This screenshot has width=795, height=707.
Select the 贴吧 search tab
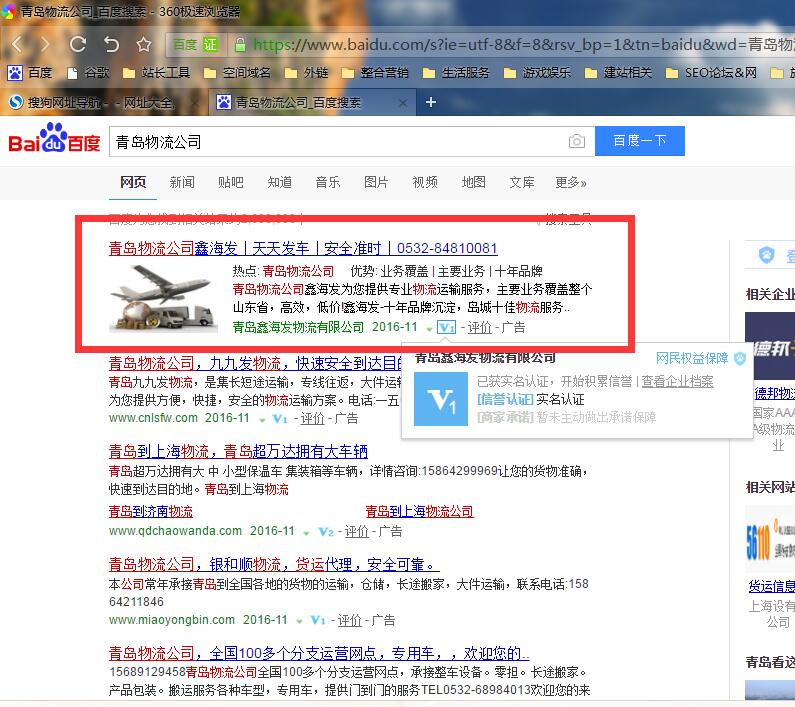231,183
